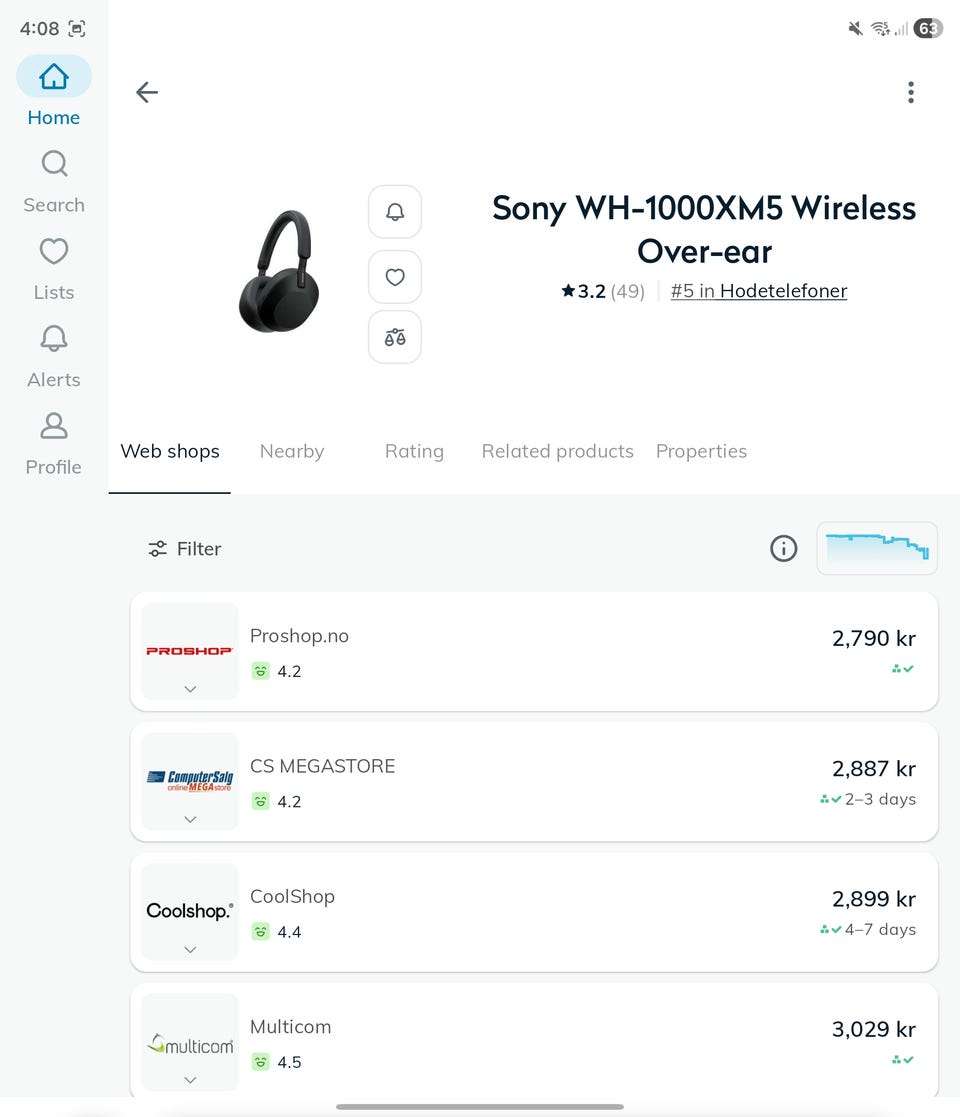Open Alerts in the sidebar
The height and width of the screenshot is (1117, 960).
click(x=54, y=355)
